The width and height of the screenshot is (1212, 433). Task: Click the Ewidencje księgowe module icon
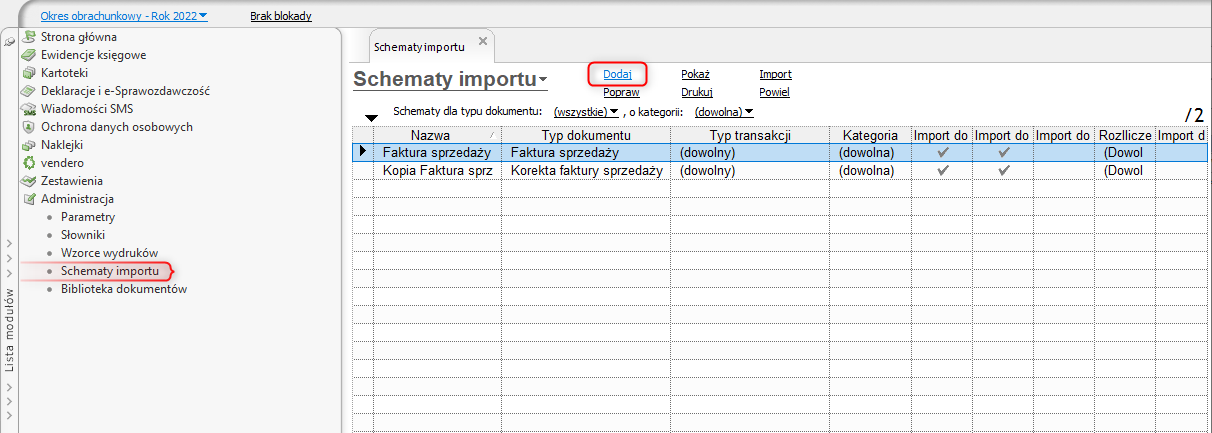(x=28, y=55)
